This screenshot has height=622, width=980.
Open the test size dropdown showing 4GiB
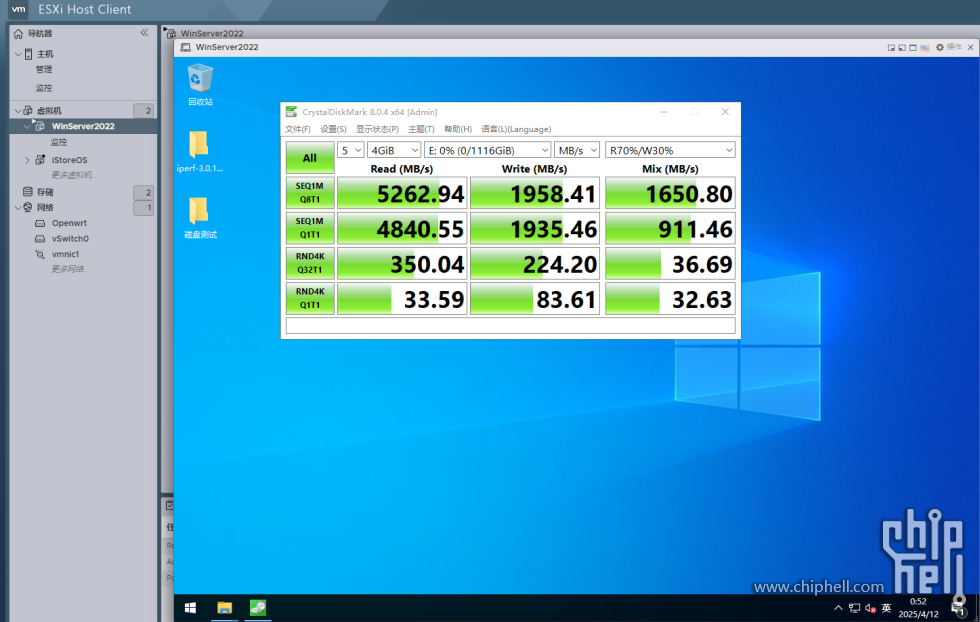point(394,150)
